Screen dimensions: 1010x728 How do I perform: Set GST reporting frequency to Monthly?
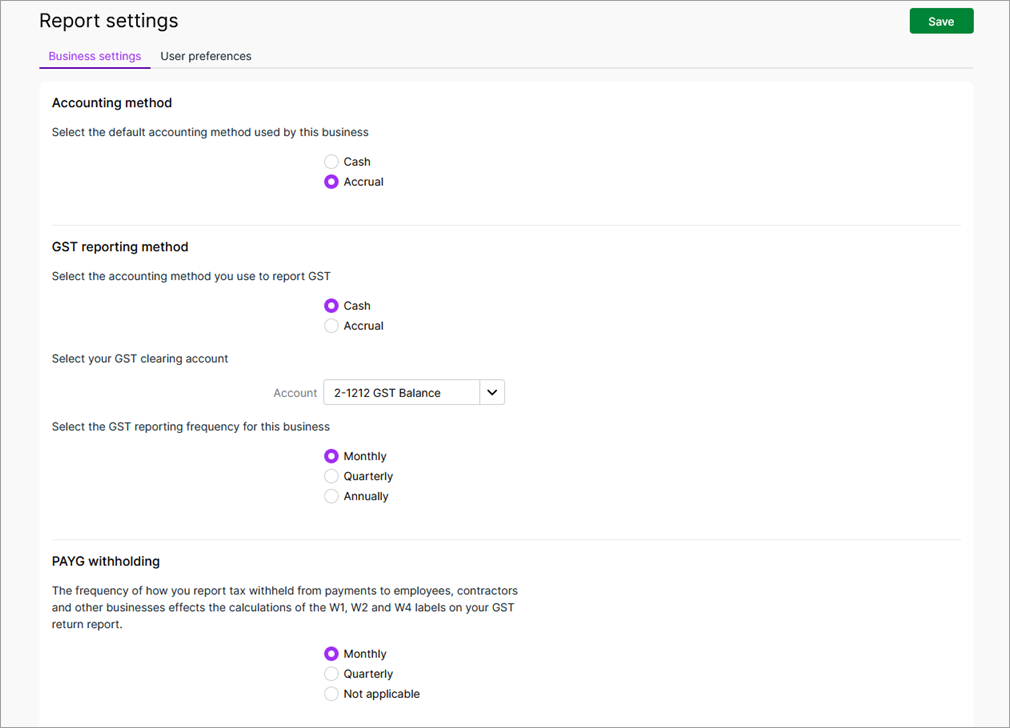pyautogui.click(x=331, y=456)
